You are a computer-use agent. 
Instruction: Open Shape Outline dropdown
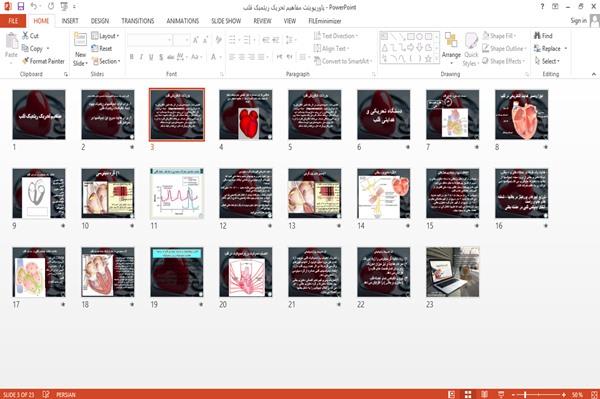[x=504, y=48]
